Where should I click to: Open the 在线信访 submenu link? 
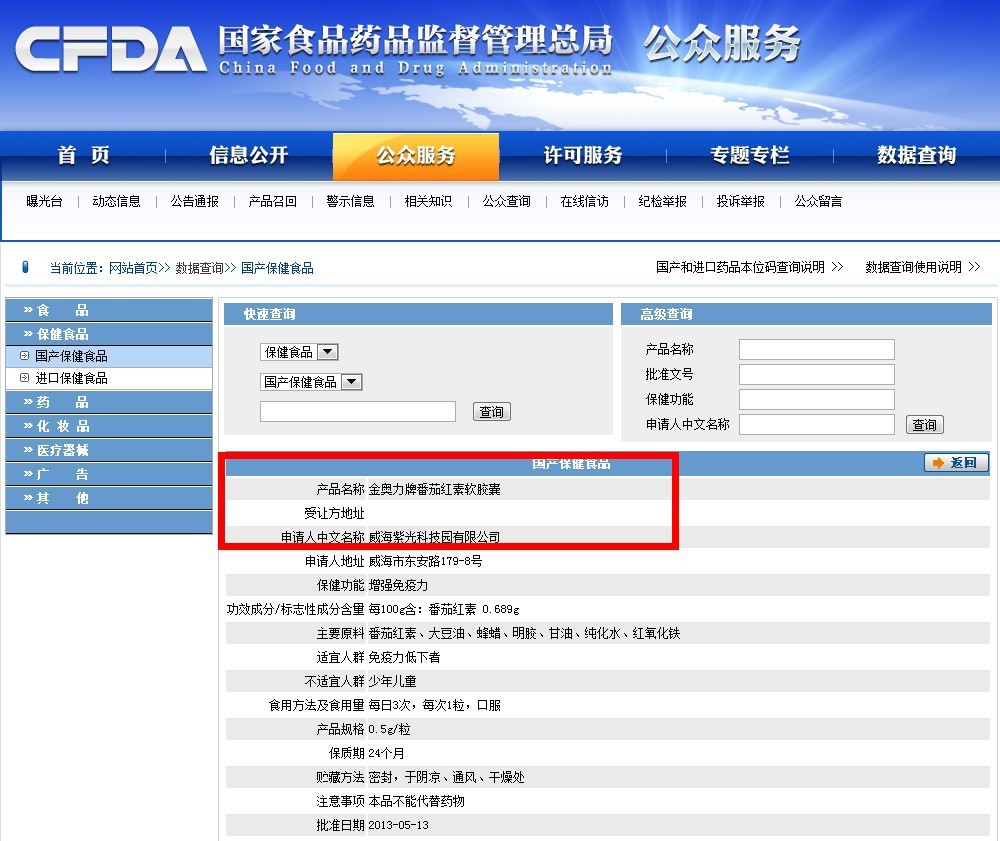tap(584, 201)
